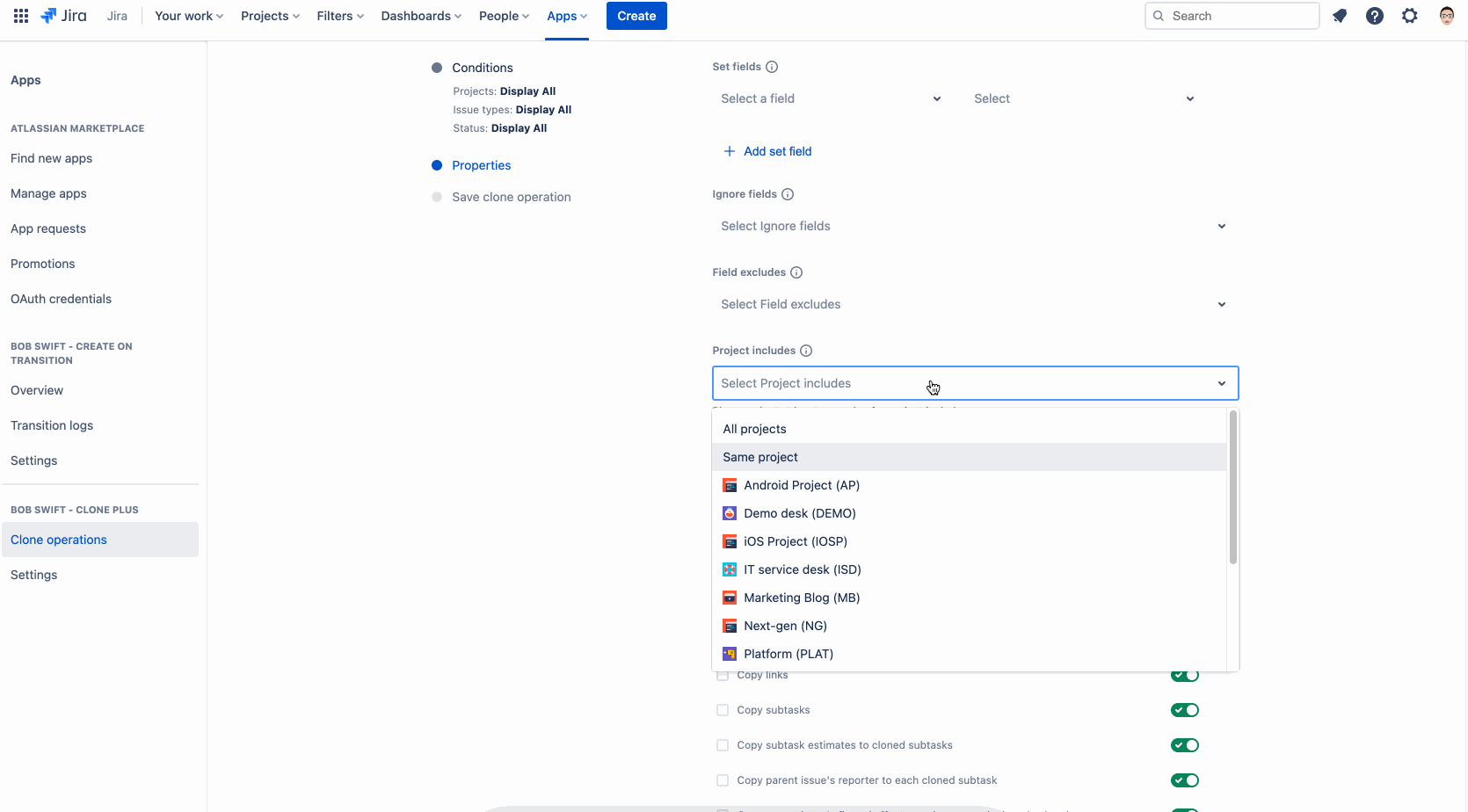Click the Create button

click(x=636, y=16)
